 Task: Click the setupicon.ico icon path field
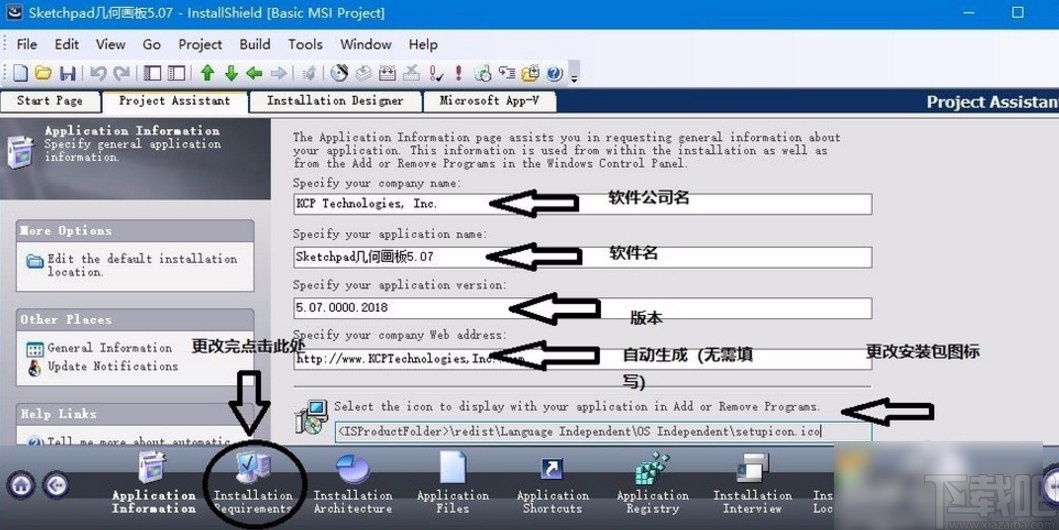coord(603,431)
